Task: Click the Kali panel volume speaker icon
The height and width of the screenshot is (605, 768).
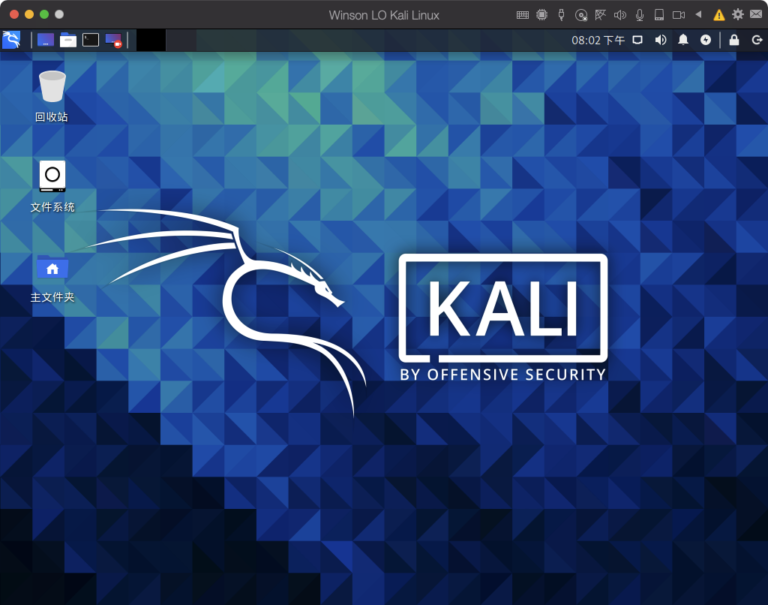Action: point(661,40)
